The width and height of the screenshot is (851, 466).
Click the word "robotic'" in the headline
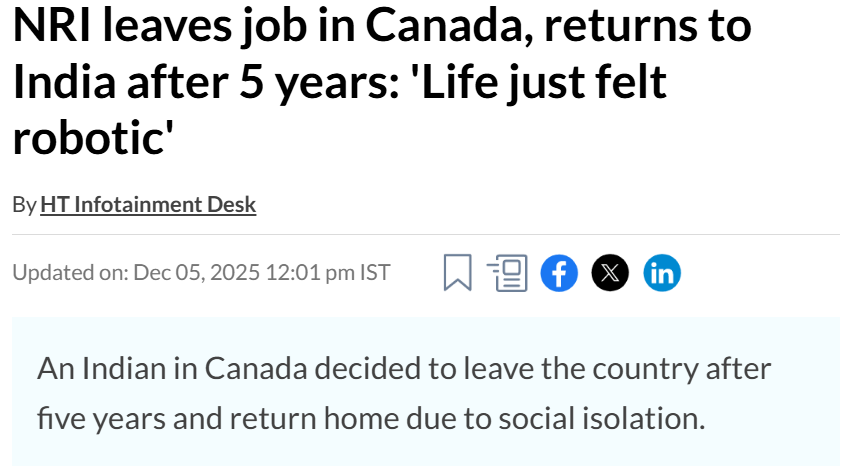[88, 138]
